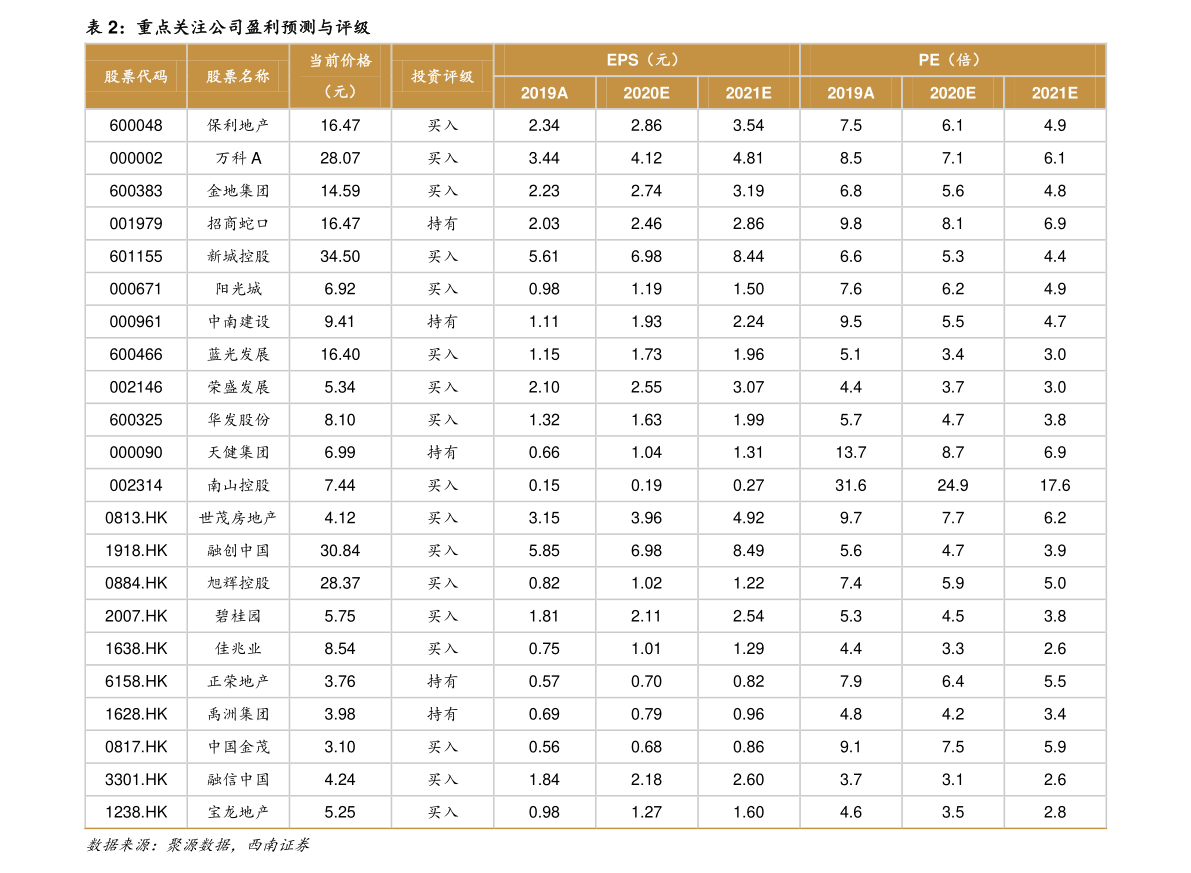This screenshot has height=873, width=1191.
Task: Click first empty cell below 当前价格
Action: tap(340, 125)
